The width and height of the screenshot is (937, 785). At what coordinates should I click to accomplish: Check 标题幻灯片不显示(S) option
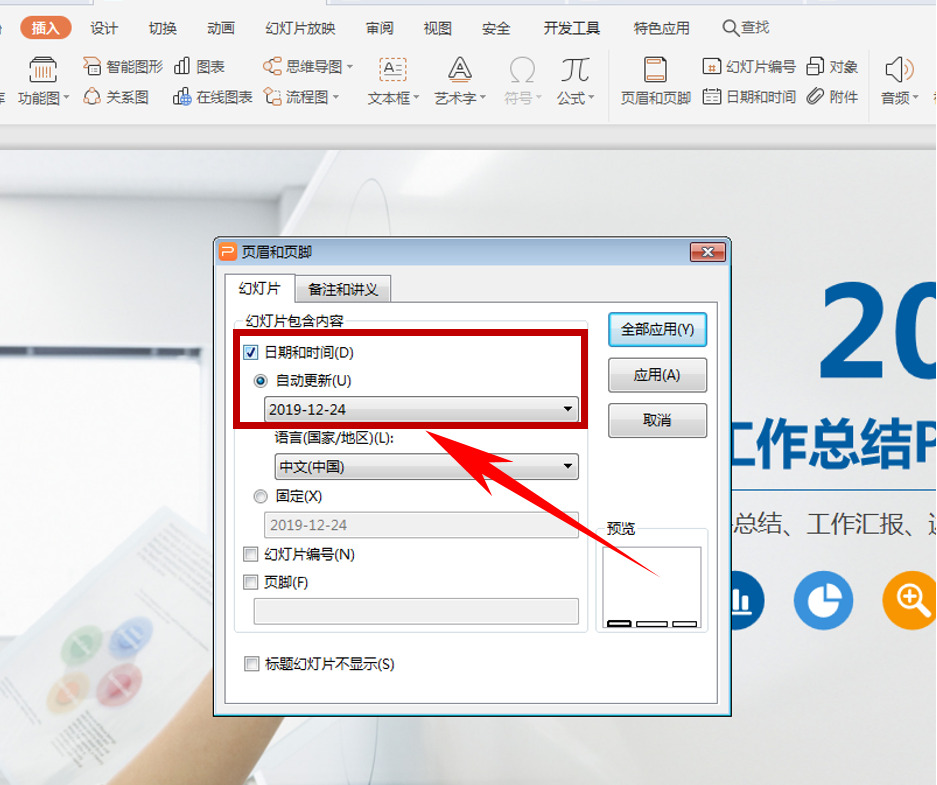point(252,664)
